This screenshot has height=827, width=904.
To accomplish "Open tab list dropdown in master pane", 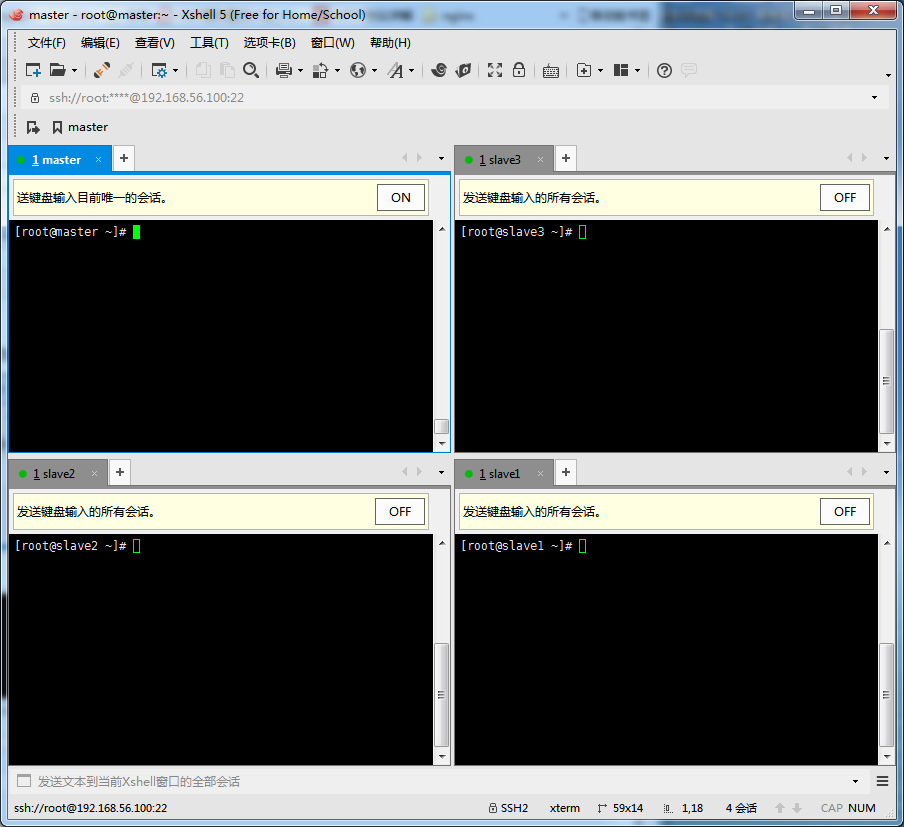I will click(x=442, y=159).
